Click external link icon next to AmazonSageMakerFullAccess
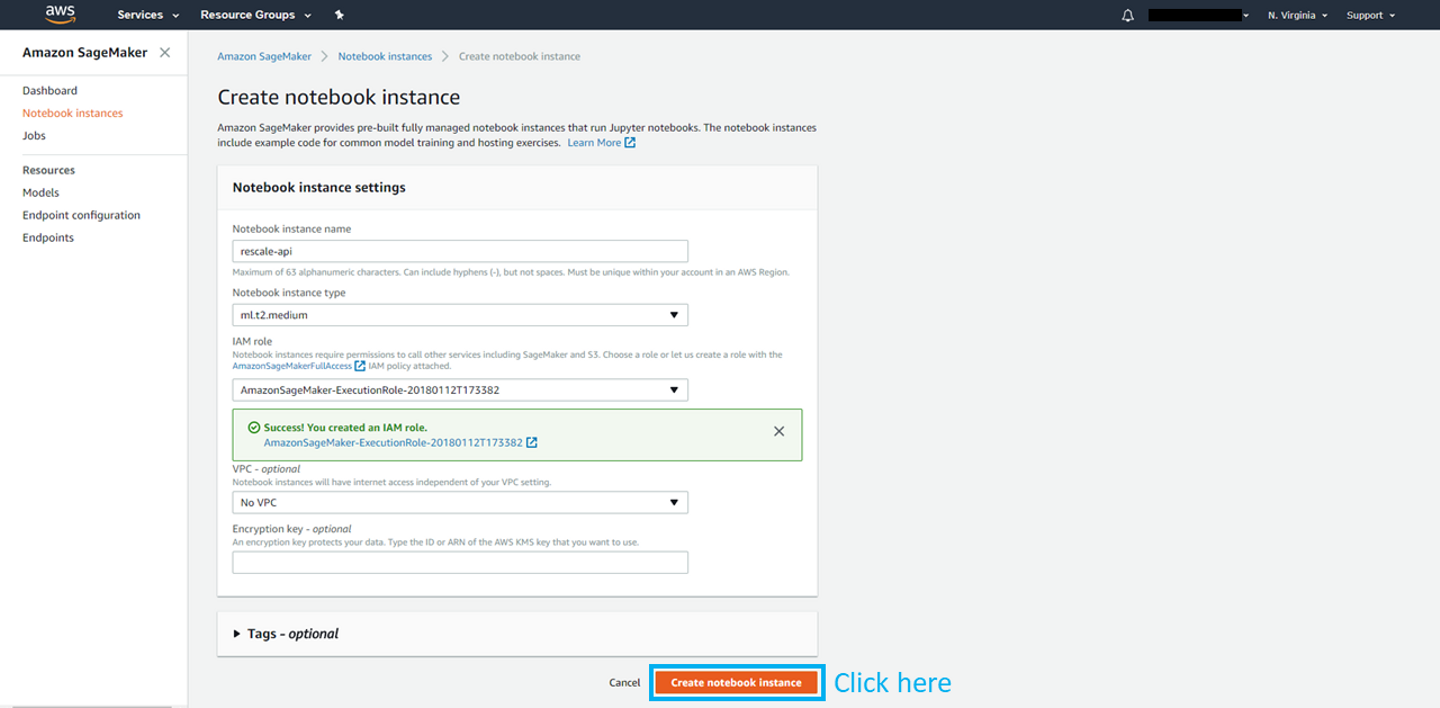Viewport: 1440px width, 708px height. tap(360, 366)
